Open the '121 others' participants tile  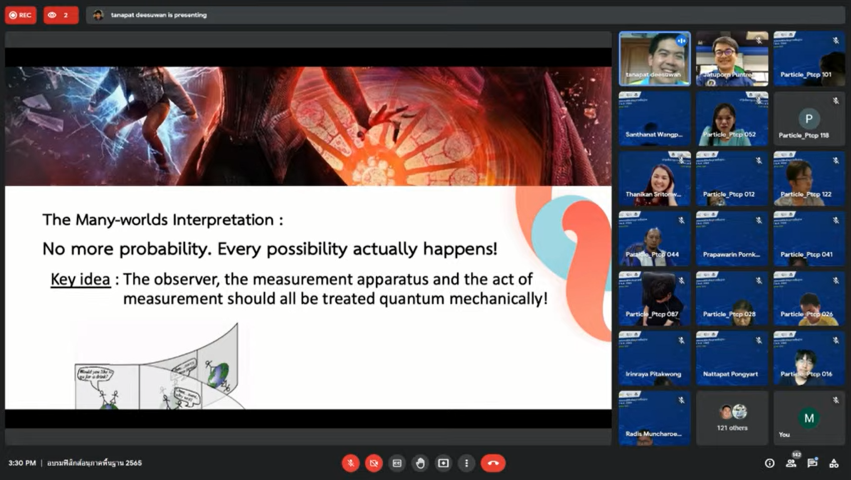(732, 418)
